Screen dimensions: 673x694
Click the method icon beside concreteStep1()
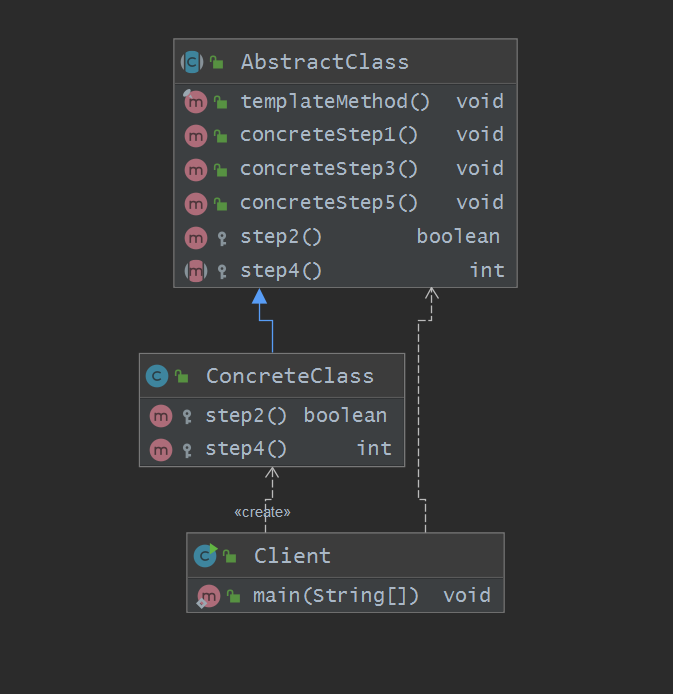click(x=195, y=135)
